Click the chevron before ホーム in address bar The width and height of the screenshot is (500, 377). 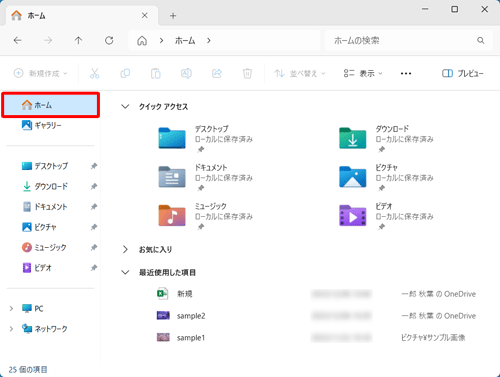coord(161,41)
